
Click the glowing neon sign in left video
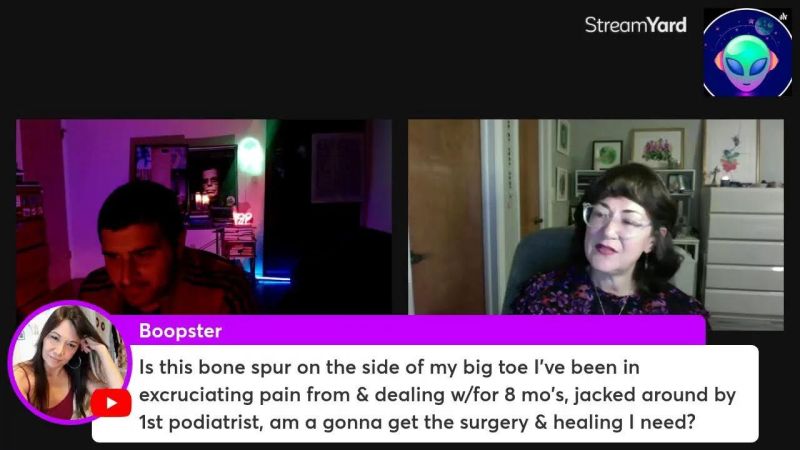(243, 217)
